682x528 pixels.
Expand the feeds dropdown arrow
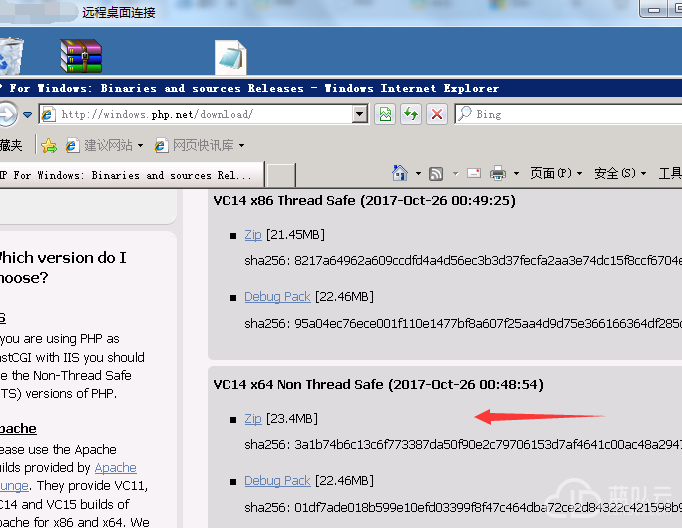click(455, 174)
